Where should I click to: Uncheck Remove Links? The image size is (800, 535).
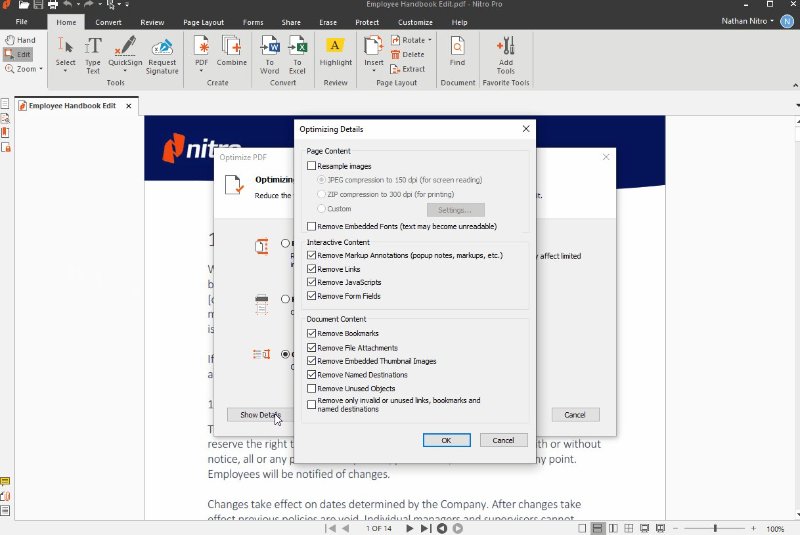[x=311, y=269]
